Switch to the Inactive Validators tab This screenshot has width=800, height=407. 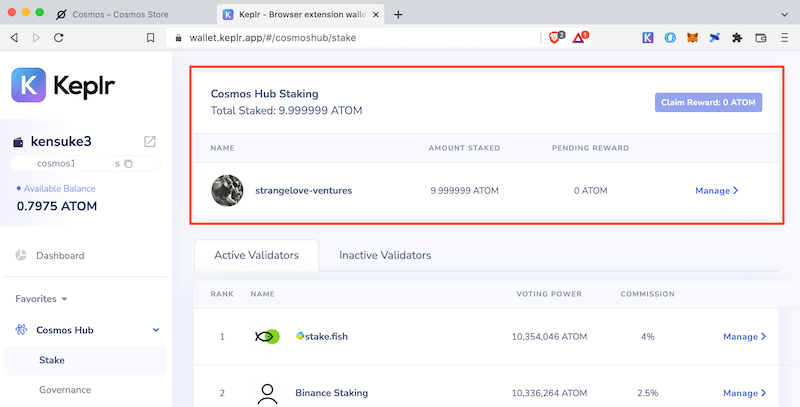[385, 255]
